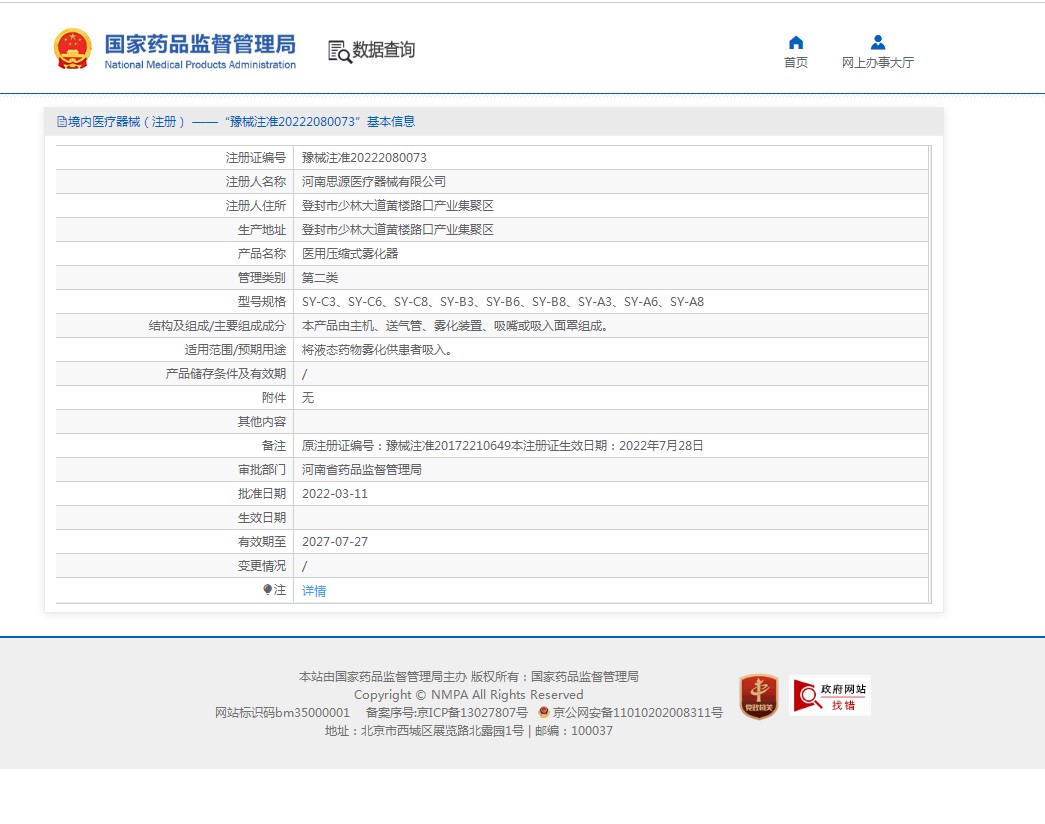Click the 网上办事大厅 person icon

(x=878, y=42)
